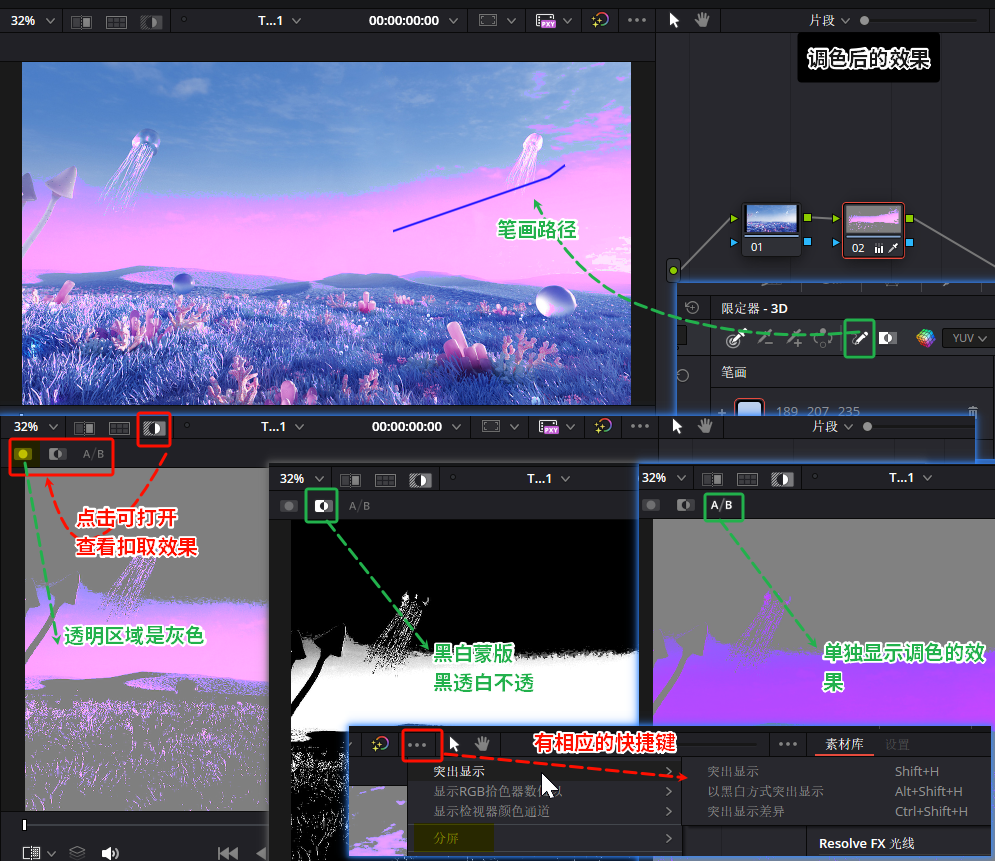The image size is (995, 861).
Task: Open the 分屏 menu entry
Action: point(546,838)
